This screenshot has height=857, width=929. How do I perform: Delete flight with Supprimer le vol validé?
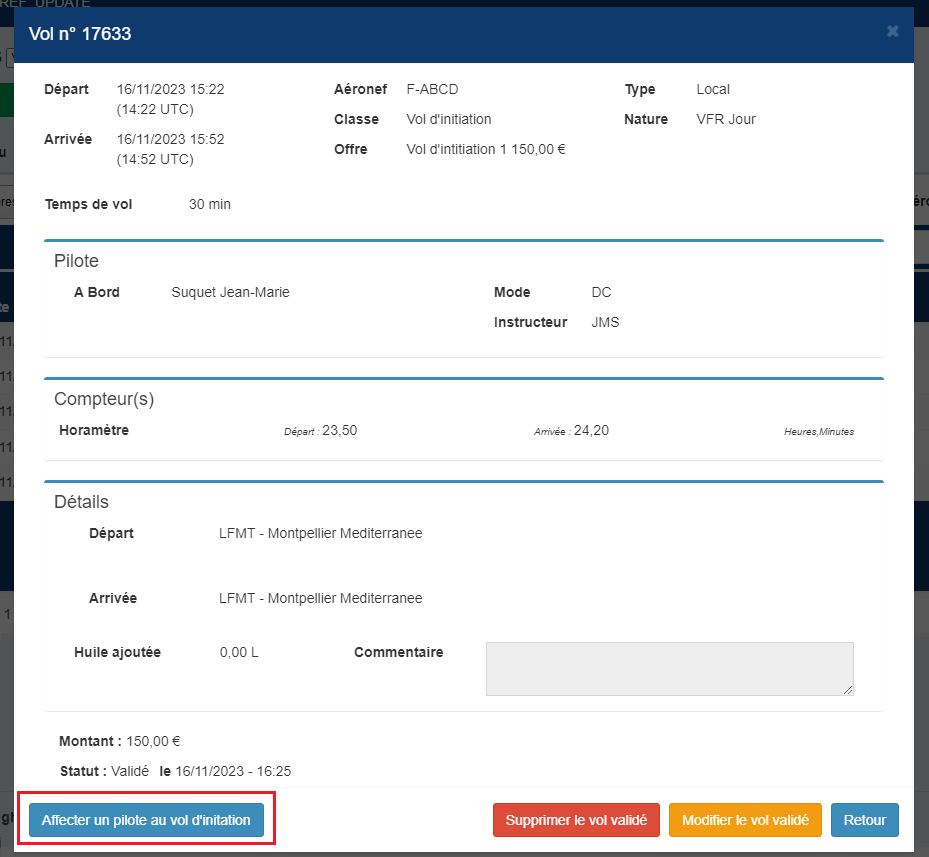click(576, 820)
